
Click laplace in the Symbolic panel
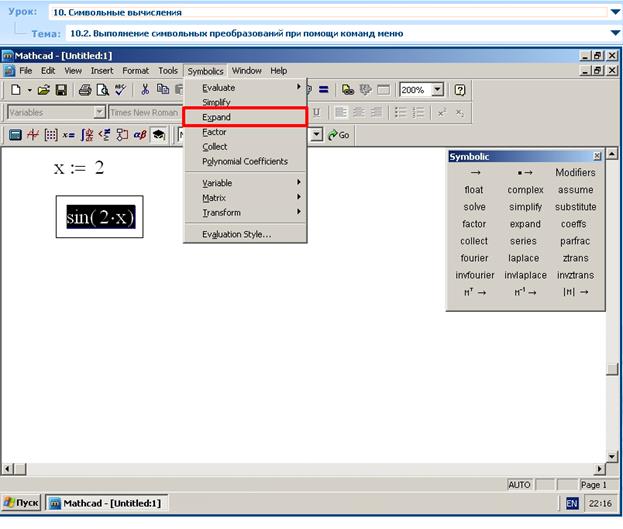524,258
